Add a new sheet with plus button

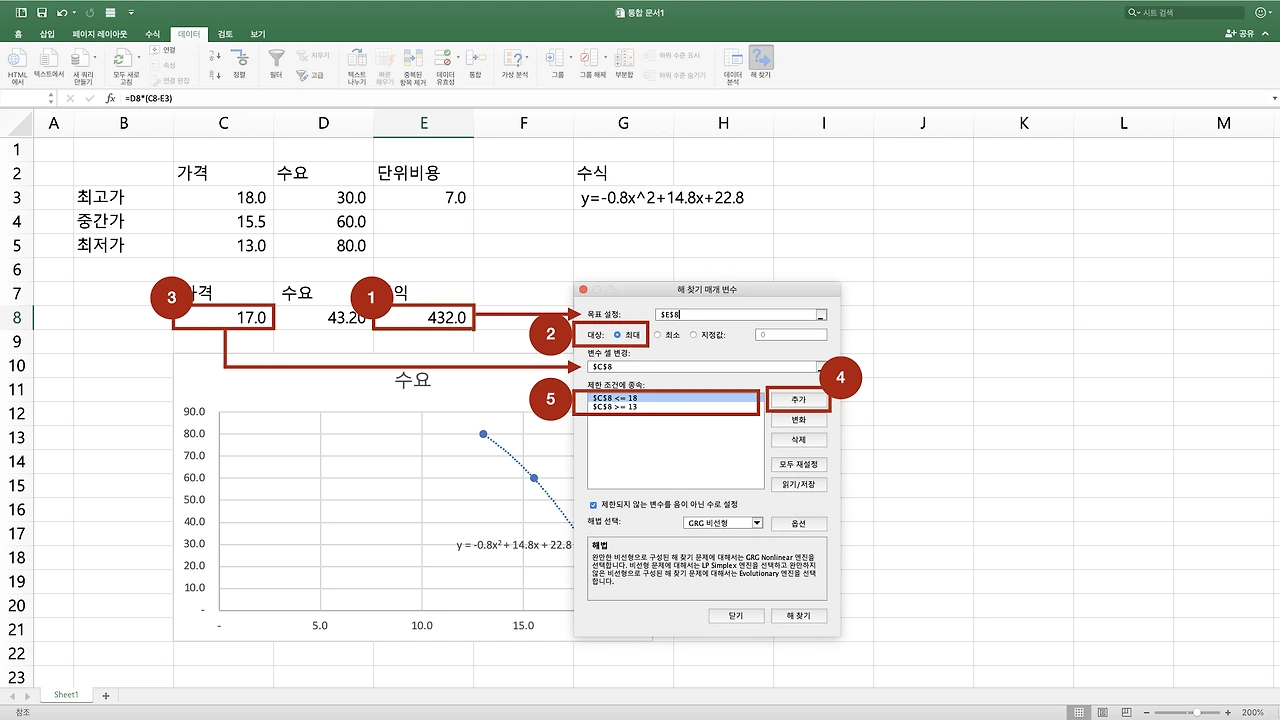point(106,695)
